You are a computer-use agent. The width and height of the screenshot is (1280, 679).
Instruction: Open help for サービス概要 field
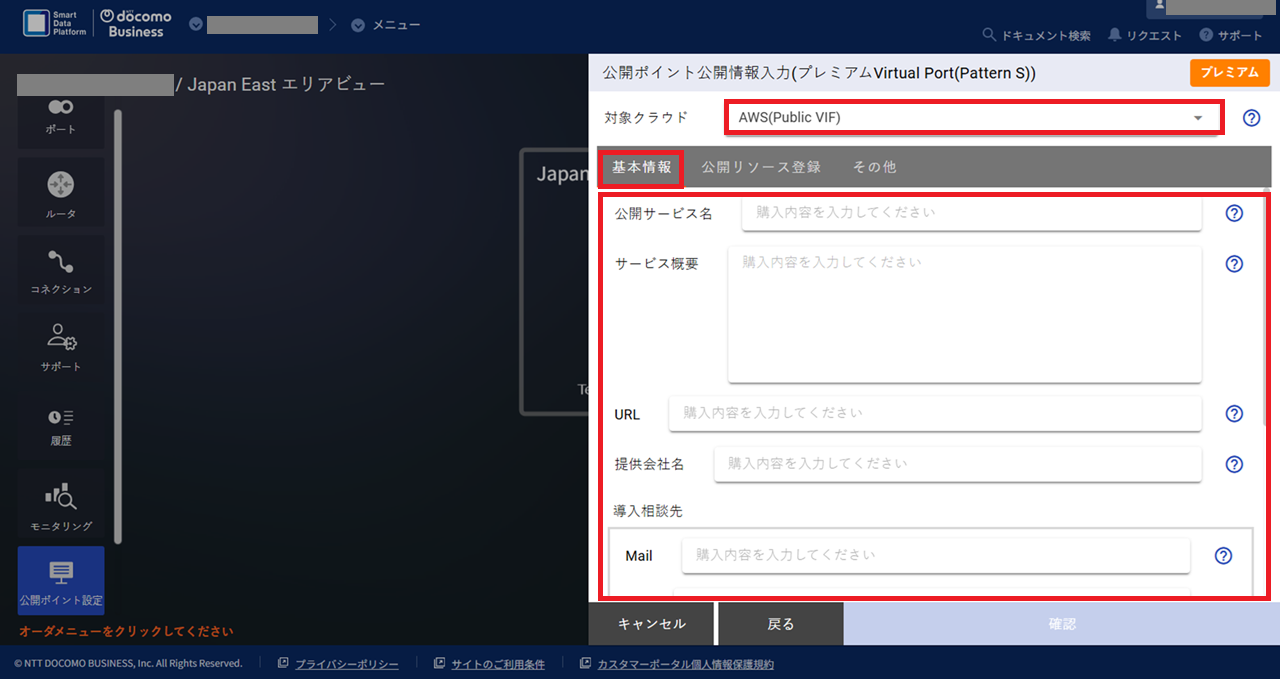coord(1234,264)
